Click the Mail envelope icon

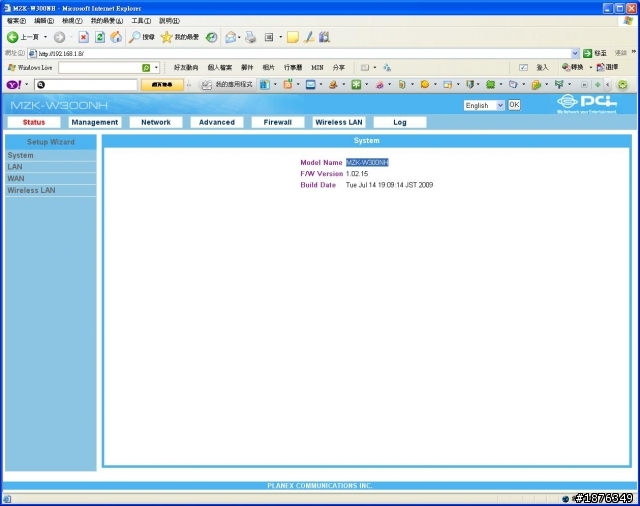231,37
